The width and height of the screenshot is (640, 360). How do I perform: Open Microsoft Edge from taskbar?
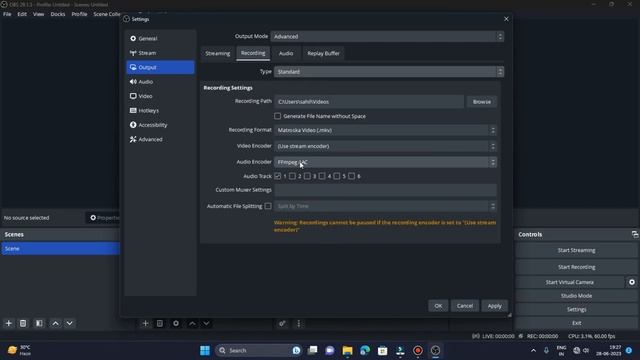click(x=365, y=350)
